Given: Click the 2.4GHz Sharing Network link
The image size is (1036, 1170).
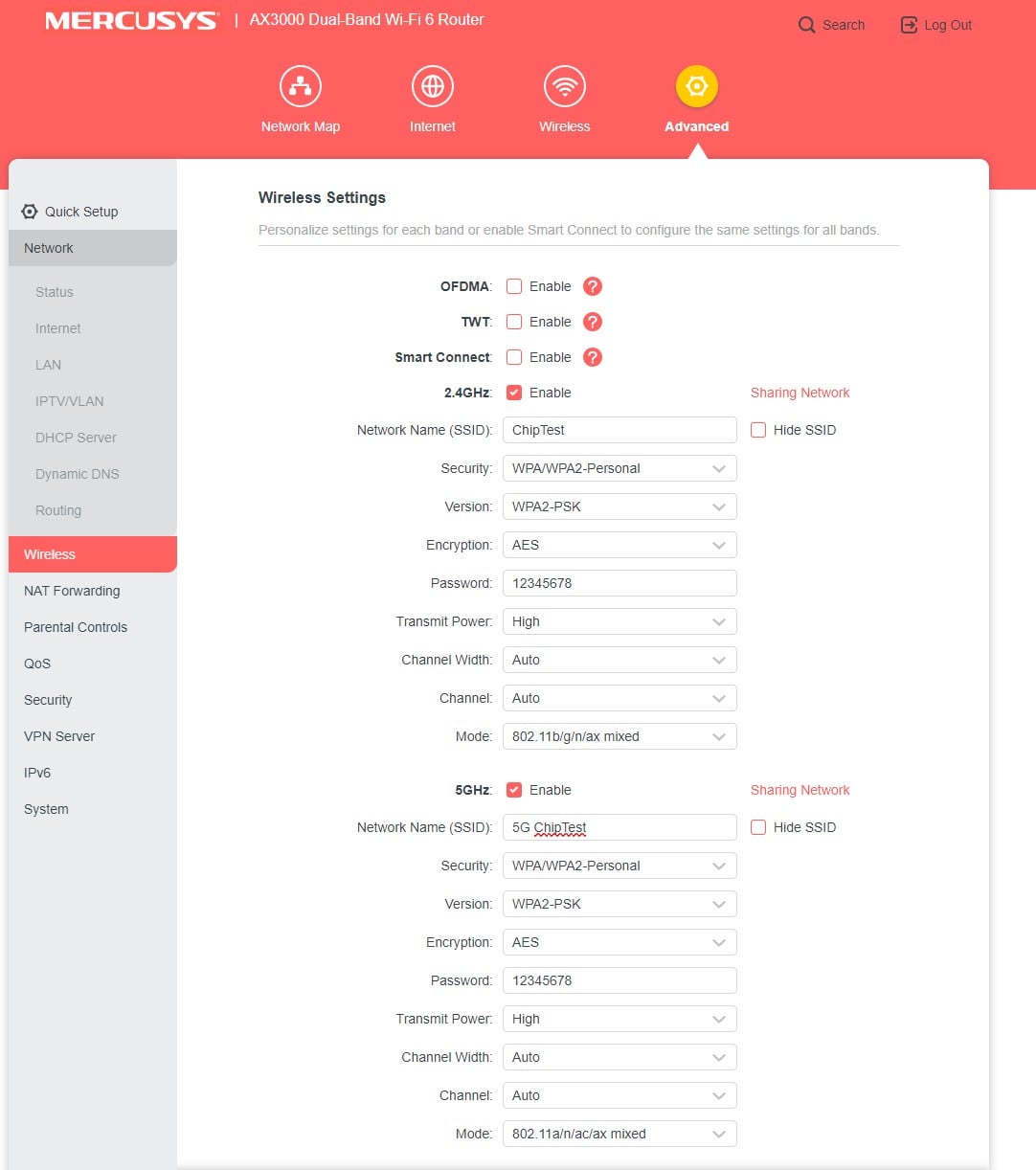Looking at the screenshot, I should click(800, 393).
